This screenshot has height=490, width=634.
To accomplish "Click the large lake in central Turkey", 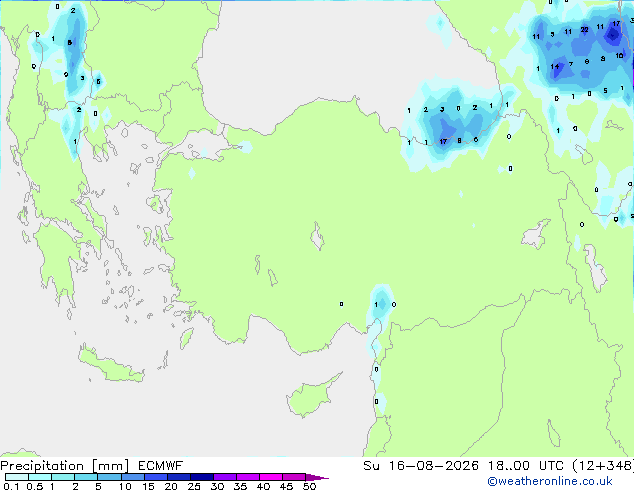I will pyautogui.click(x=317, y=236).
